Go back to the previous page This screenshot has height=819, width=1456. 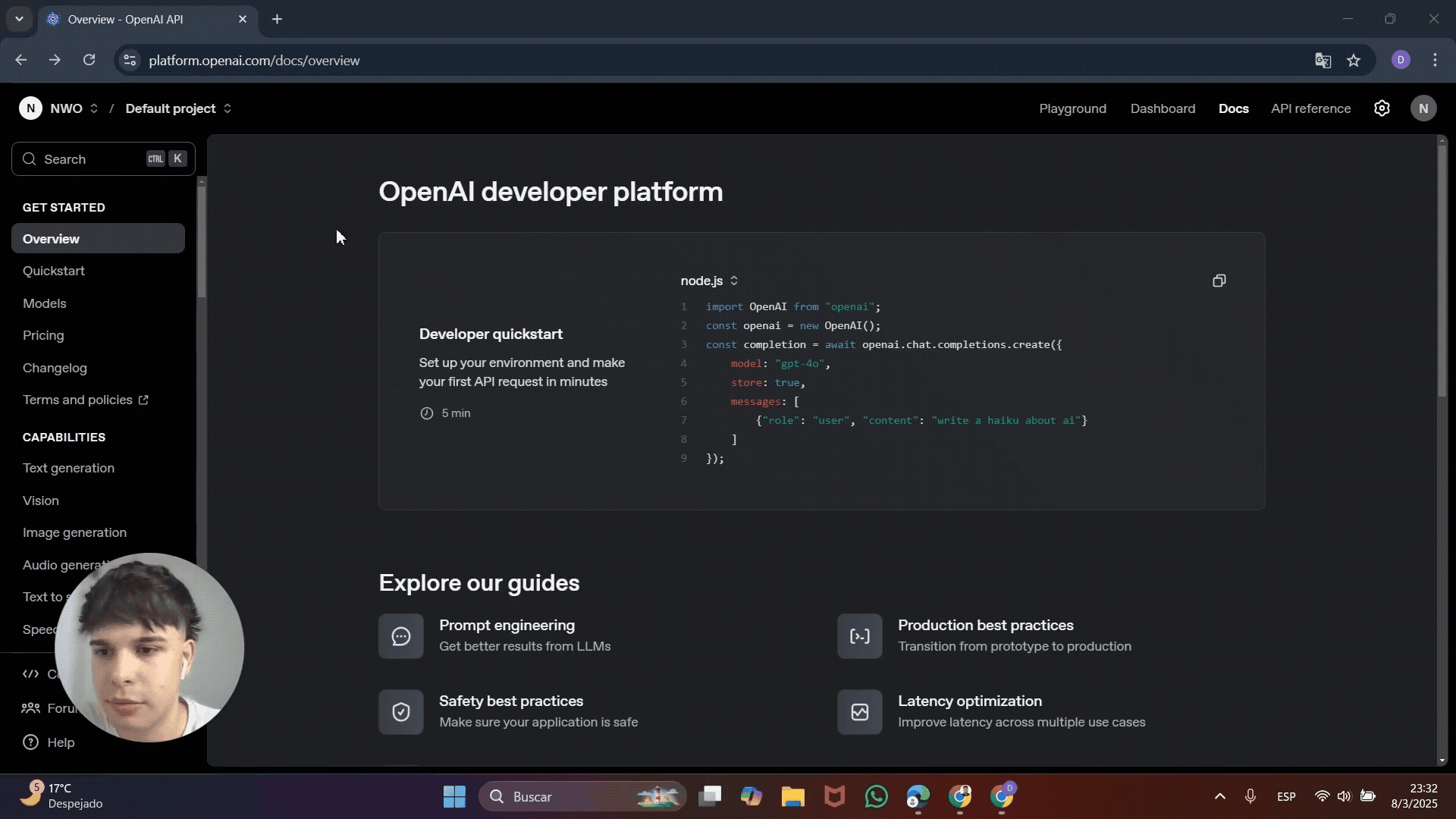click(20, 60)
